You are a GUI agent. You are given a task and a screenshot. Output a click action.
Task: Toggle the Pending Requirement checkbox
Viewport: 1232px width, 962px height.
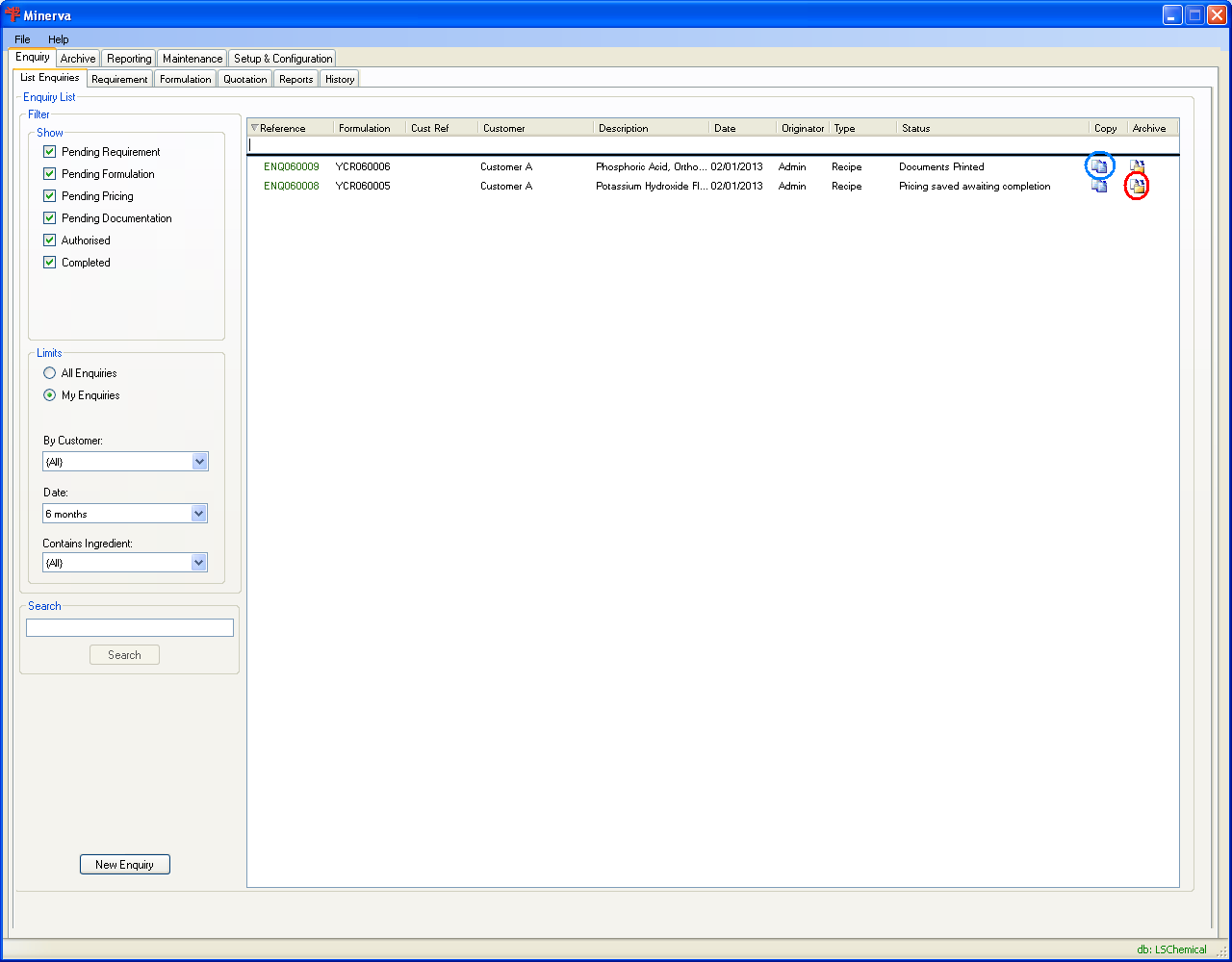[x=50, y=152]
